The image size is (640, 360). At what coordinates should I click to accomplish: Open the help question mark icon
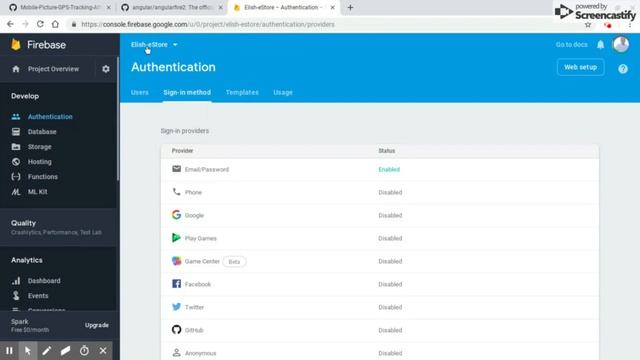pos(623,69)
